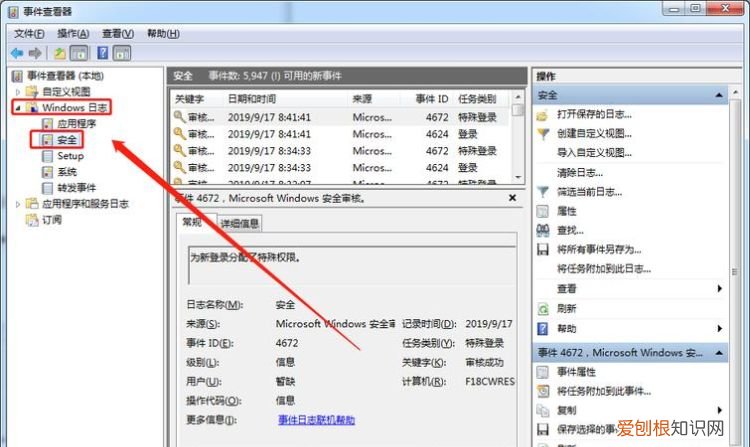
Task: Click the Back arrow toolbar icon
Action: coord(17,53)
